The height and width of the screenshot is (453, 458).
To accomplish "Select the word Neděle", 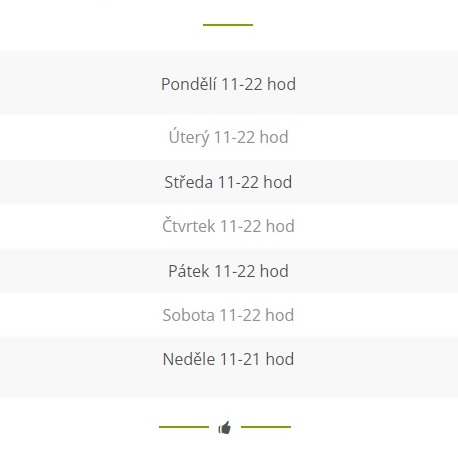I will (189, 359).
